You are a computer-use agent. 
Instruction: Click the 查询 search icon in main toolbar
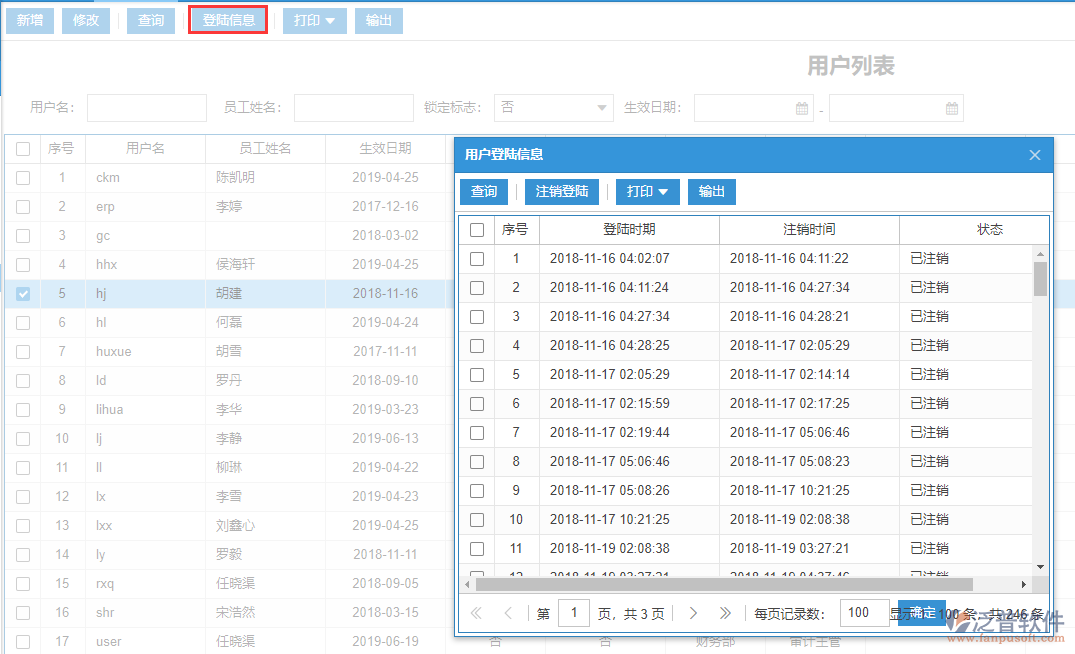coord(150,20)
